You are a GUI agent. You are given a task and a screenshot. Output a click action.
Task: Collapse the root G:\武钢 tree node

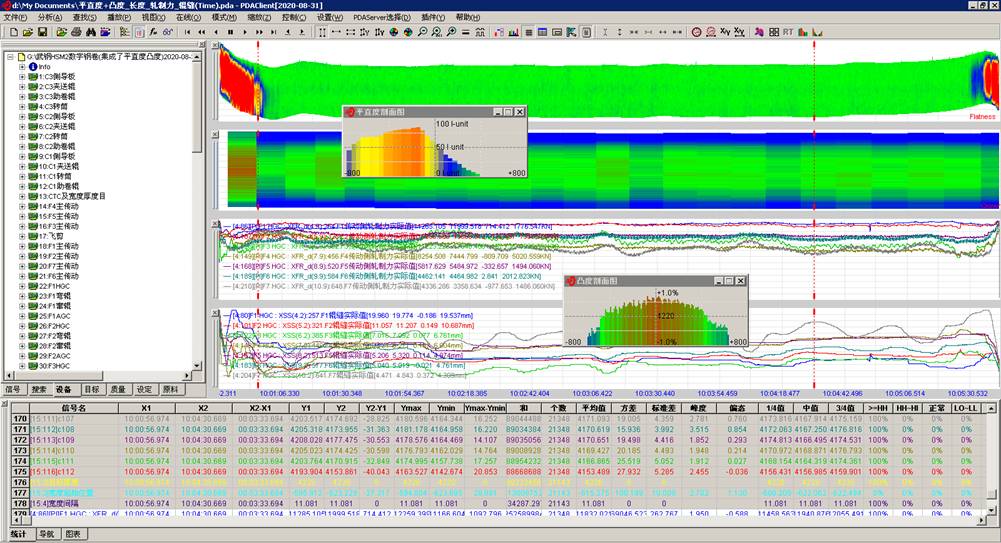click(x=9, y=57)
